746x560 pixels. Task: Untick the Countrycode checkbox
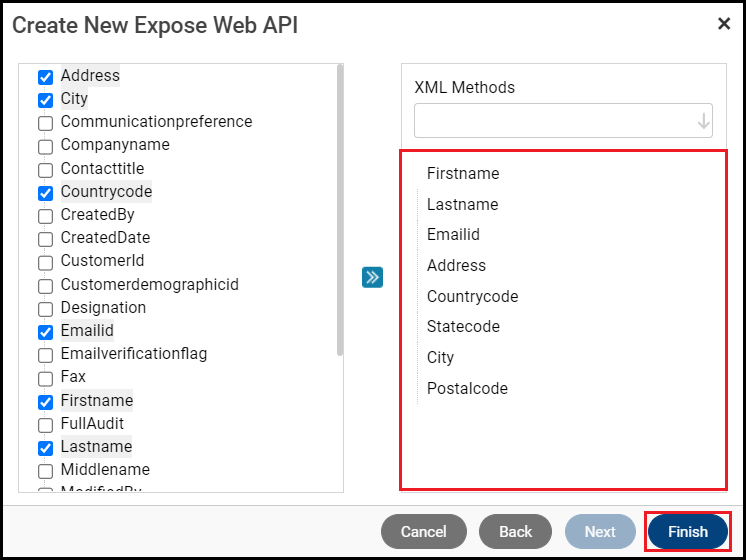point(45,193)
